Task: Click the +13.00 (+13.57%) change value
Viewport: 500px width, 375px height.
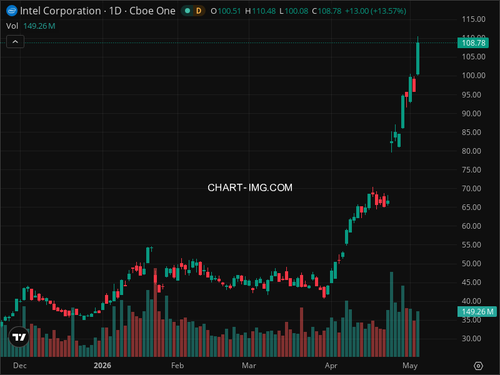Action: point(376,11)
